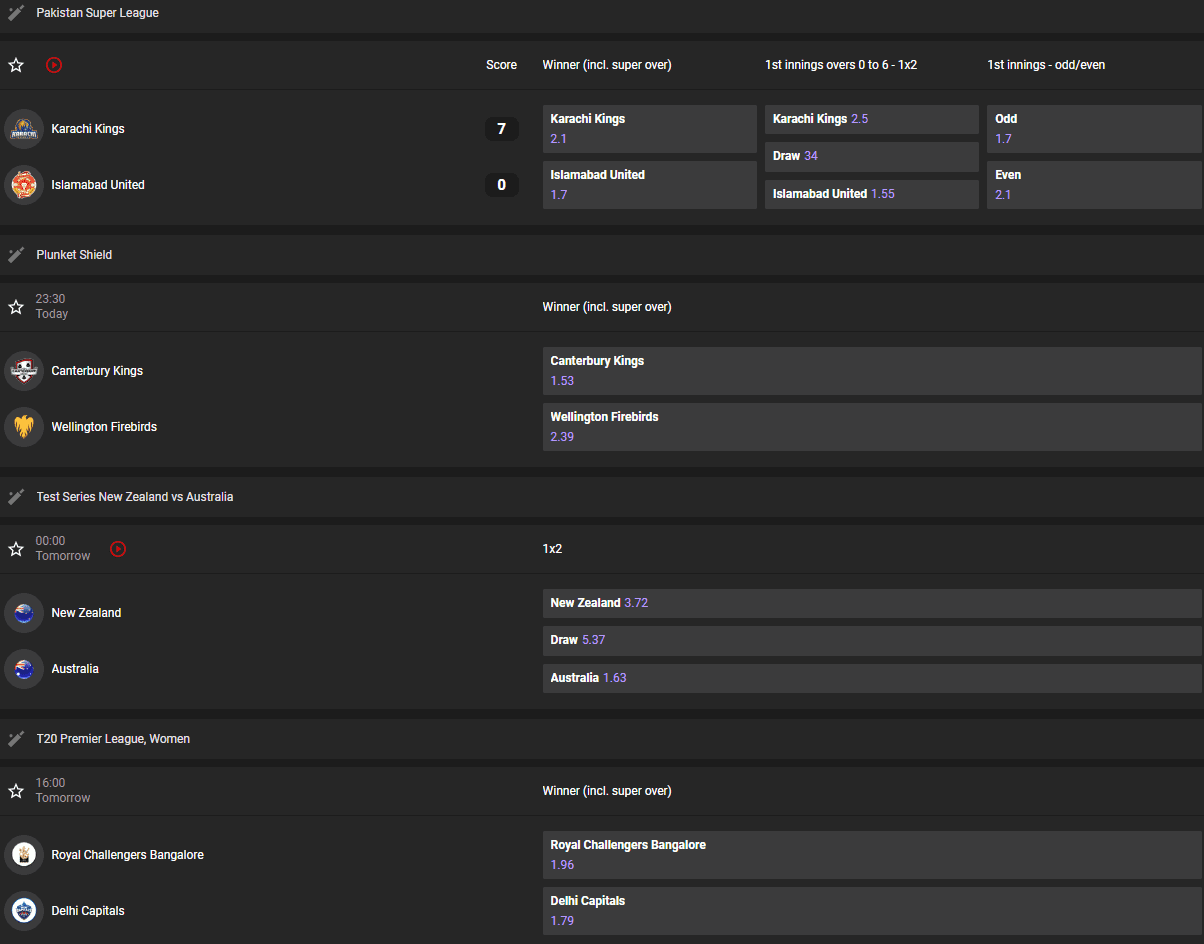The width and height of the screenshot is (1204, 944).
Task: Click cricket icon beside Test Series heading
Action: click(x=16, y=497)
